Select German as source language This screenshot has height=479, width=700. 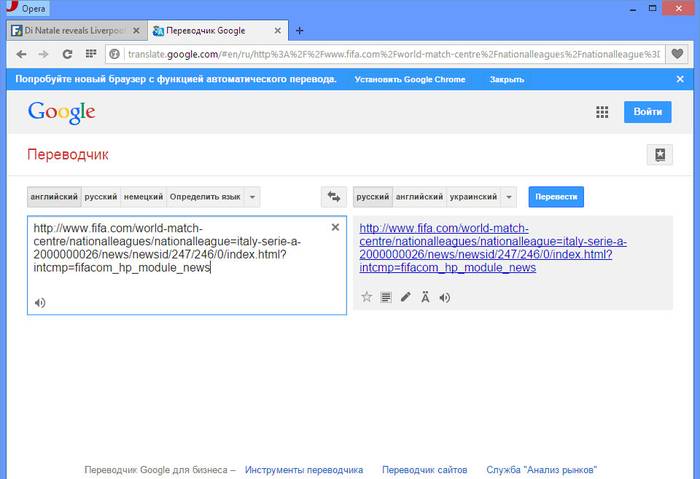coord(142,197)
